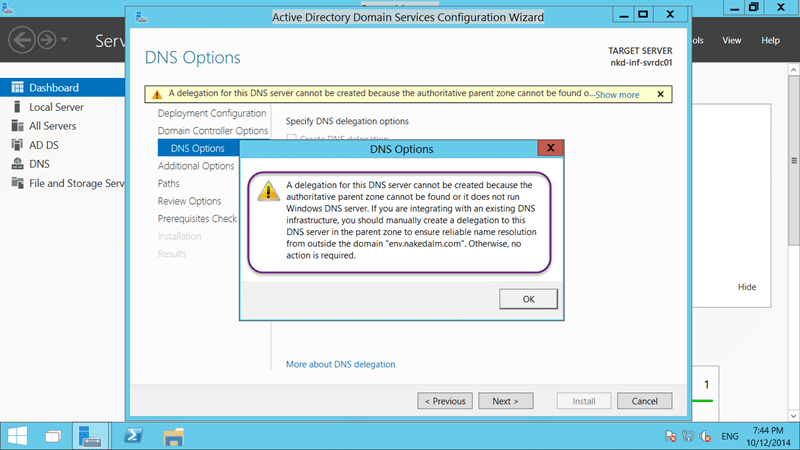
Task: Open the Windows Start button
Action: click(17, 436)
